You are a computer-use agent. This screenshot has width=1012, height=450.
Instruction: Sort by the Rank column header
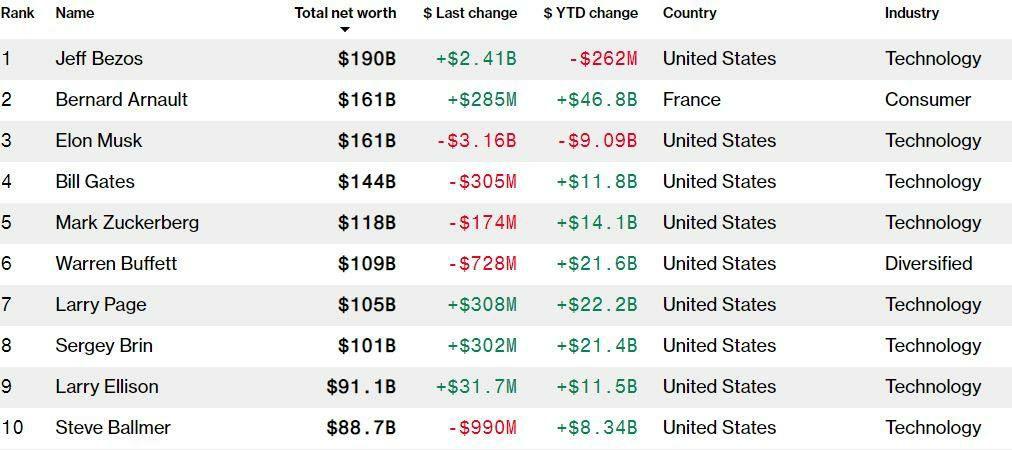[18, 13]
